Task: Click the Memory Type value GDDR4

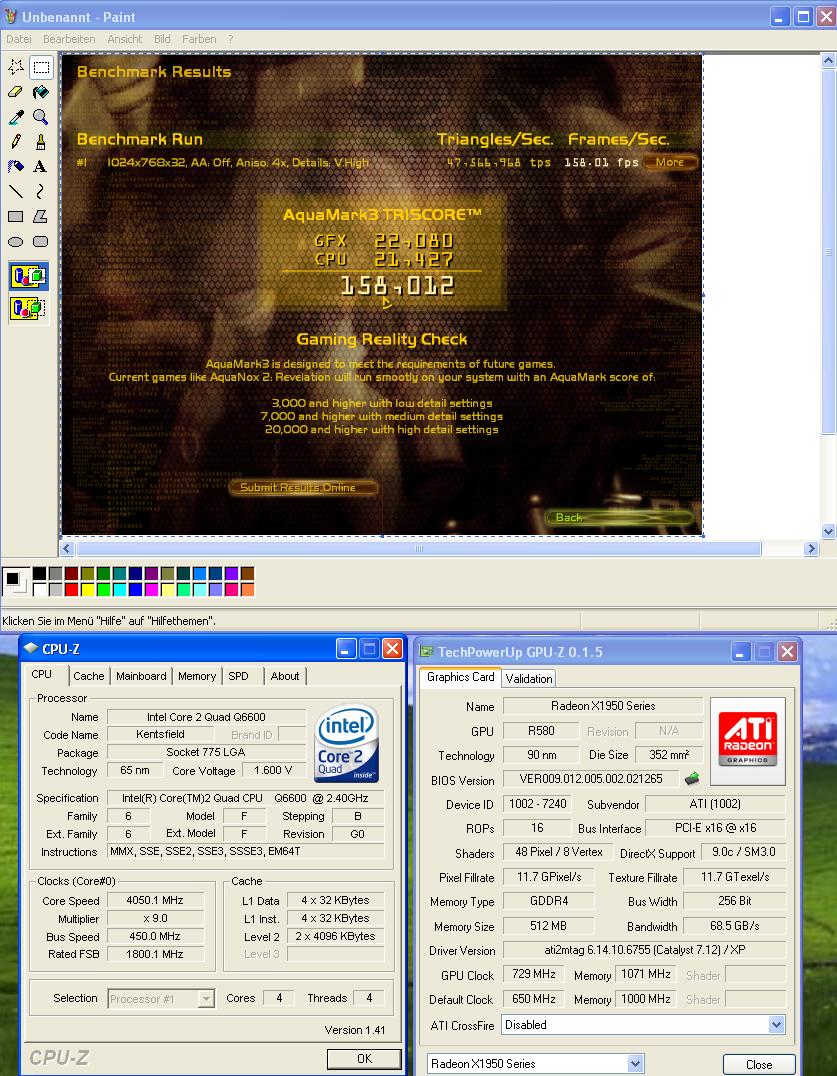Action: pyautogui.click(x=549, y=901)
